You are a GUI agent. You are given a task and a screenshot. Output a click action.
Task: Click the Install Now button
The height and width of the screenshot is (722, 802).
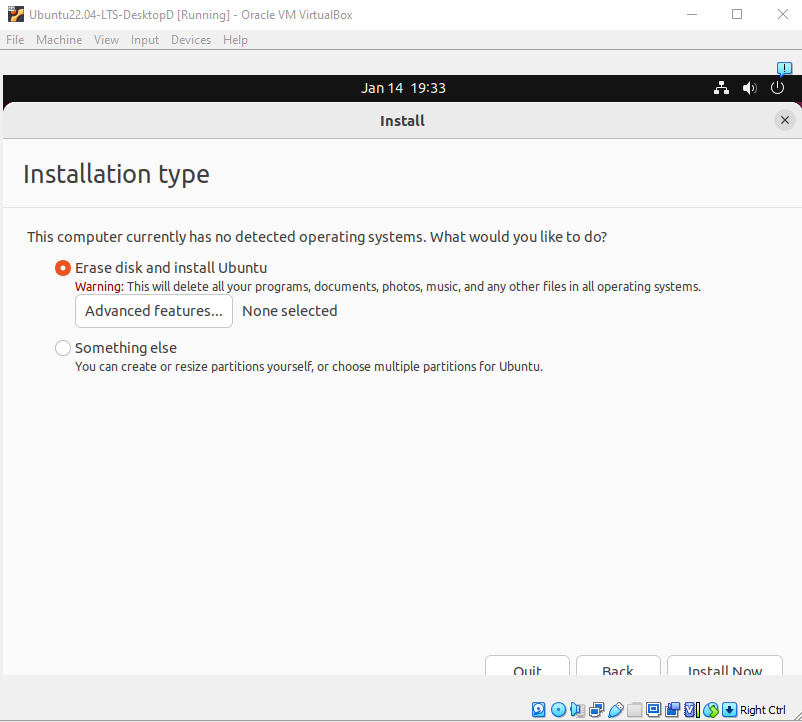click(x=724, y=668)
